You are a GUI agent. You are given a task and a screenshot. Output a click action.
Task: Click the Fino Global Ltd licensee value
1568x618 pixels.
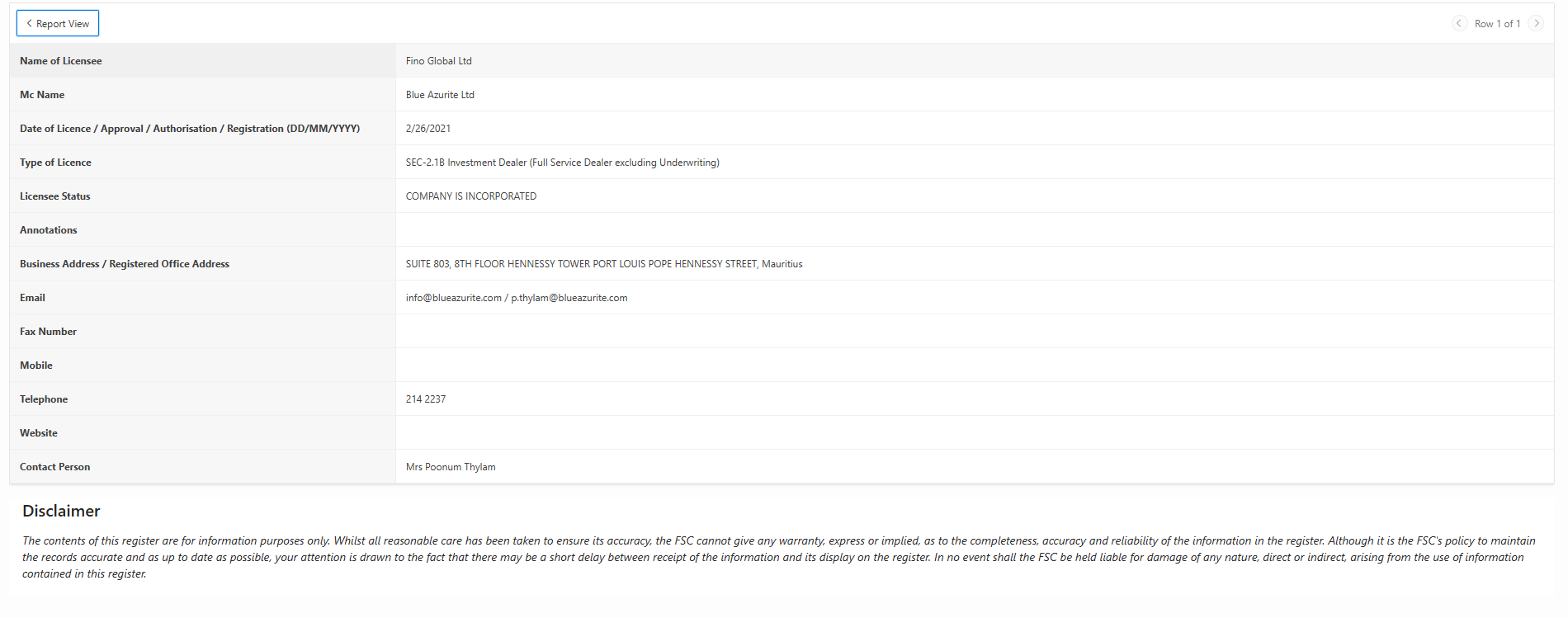tap(438, 61)
